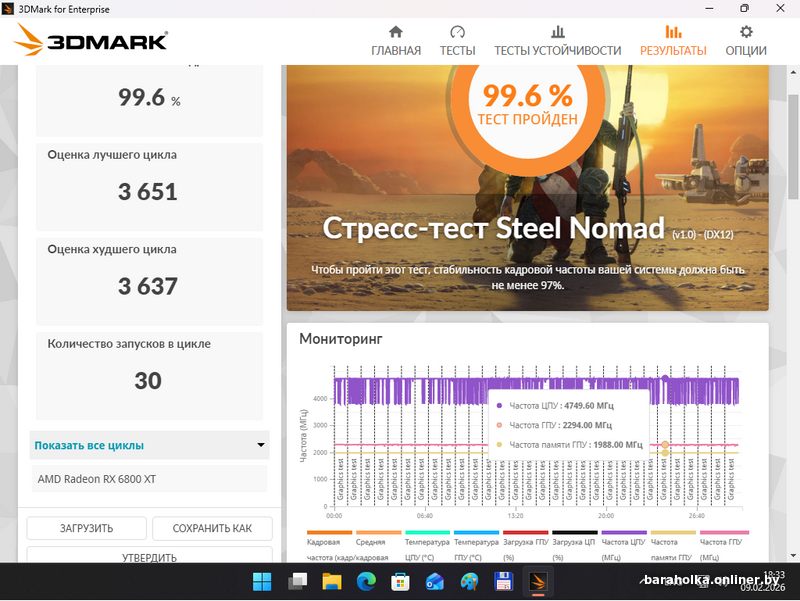Restore down the 3DMark window
The width and height of the screenshot is (800, 601).
click(744, 9)
